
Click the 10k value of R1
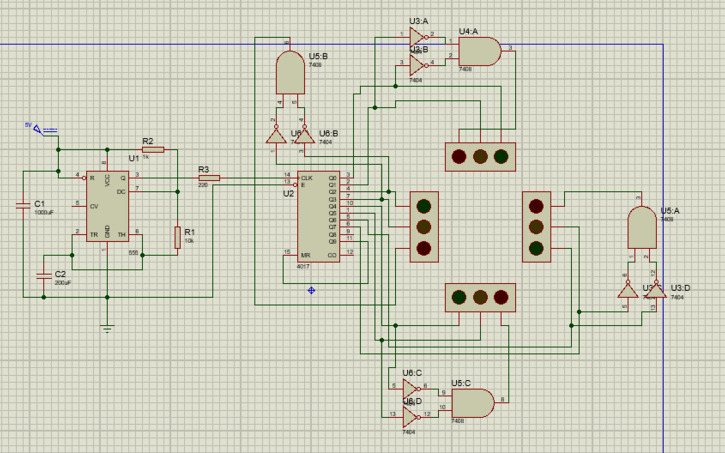tap(189, 241)
